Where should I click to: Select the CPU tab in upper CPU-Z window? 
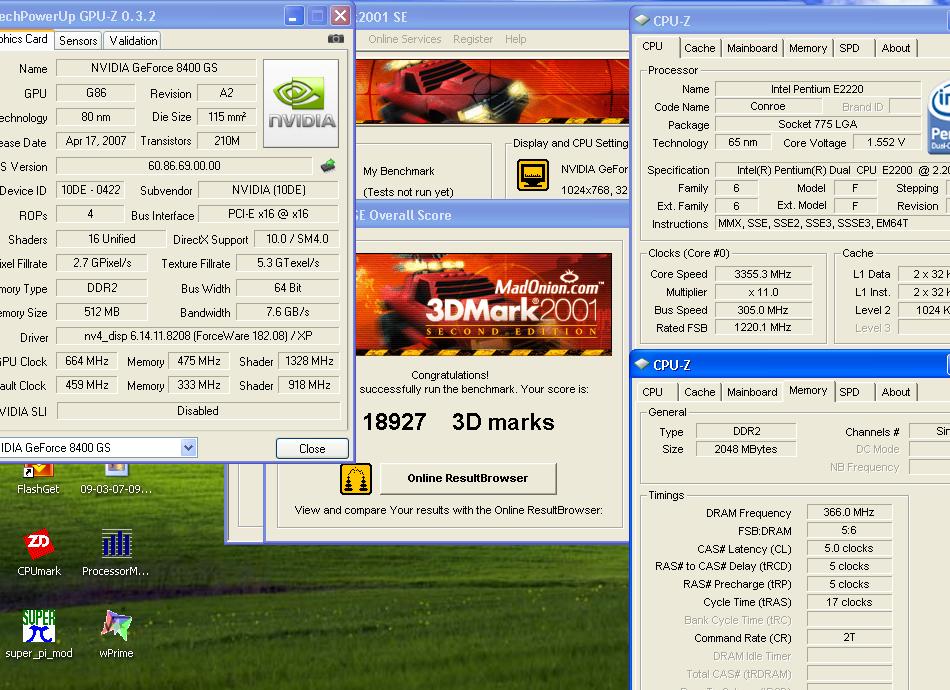653,46
